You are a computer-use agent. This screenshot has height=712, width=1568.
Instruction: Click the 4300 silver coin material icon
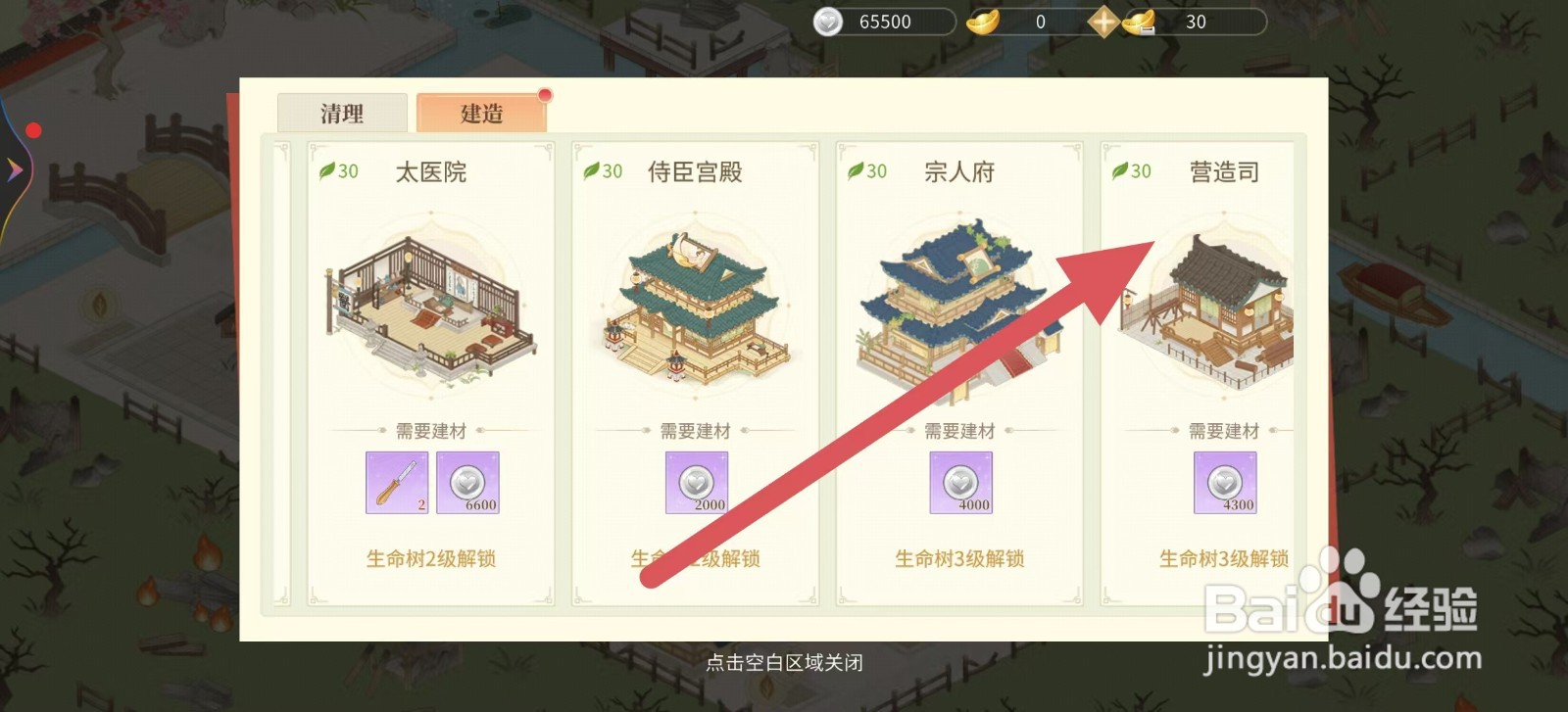pos(1225,483)
